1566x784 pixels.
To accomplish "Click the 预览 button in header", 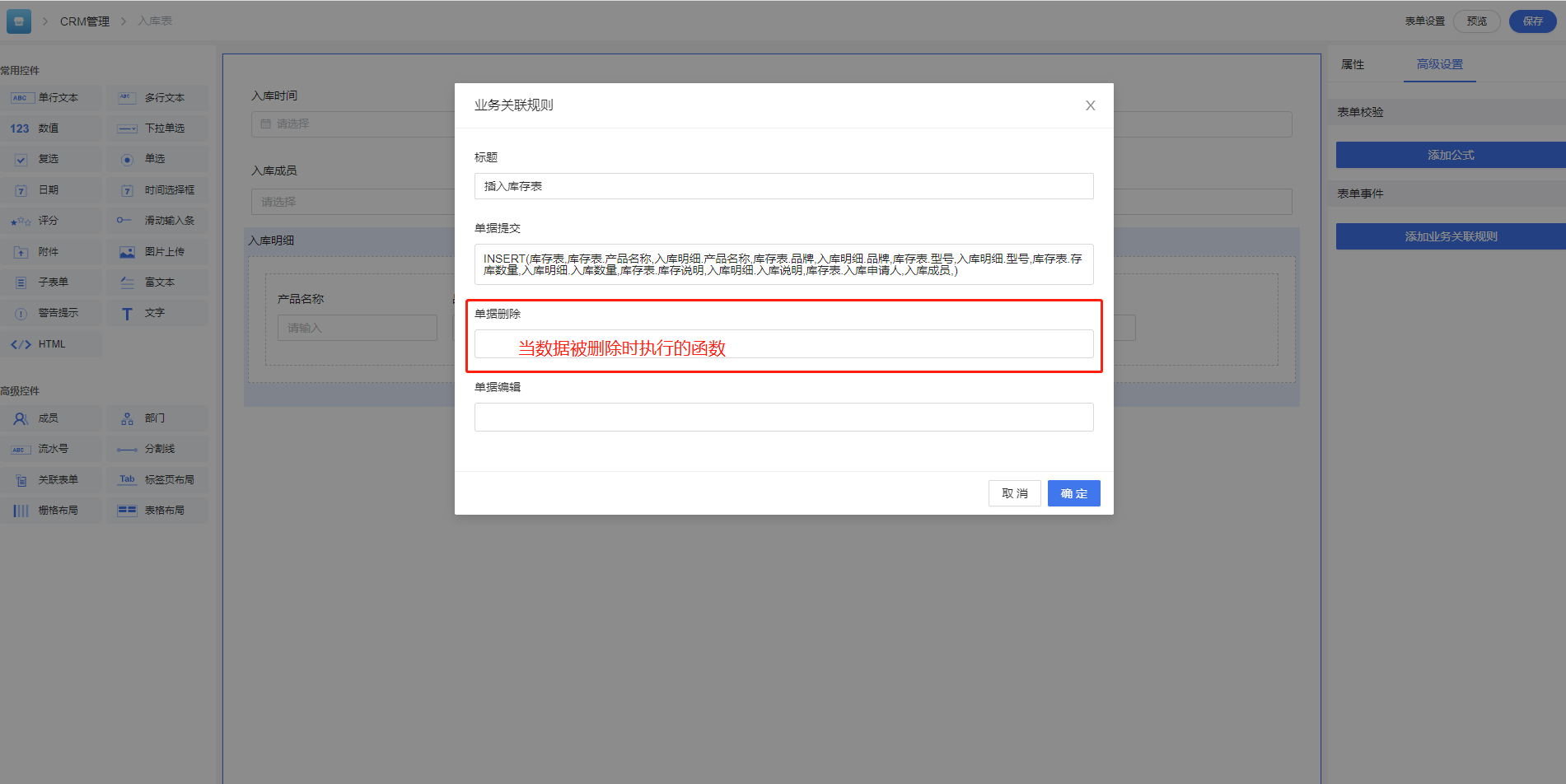I will (x=1477, y=21).
